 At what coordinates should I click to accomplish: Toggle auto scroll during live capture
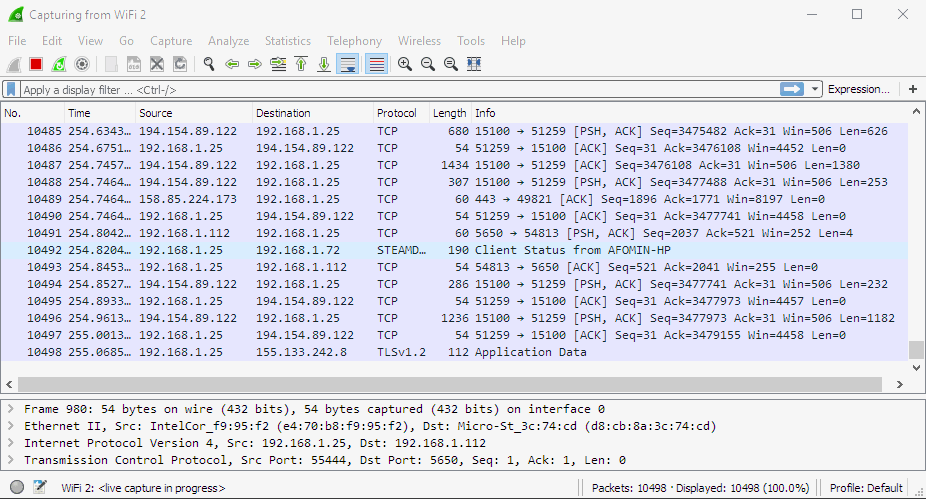click(x=347, y=64)
